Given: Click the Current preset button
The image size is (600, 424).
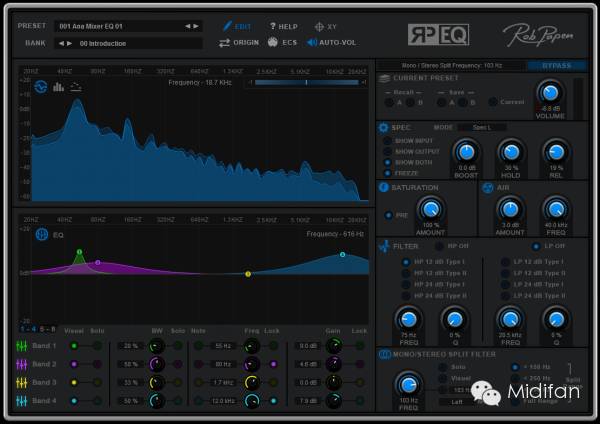Looking at the screenshot, I should (493, 102).
